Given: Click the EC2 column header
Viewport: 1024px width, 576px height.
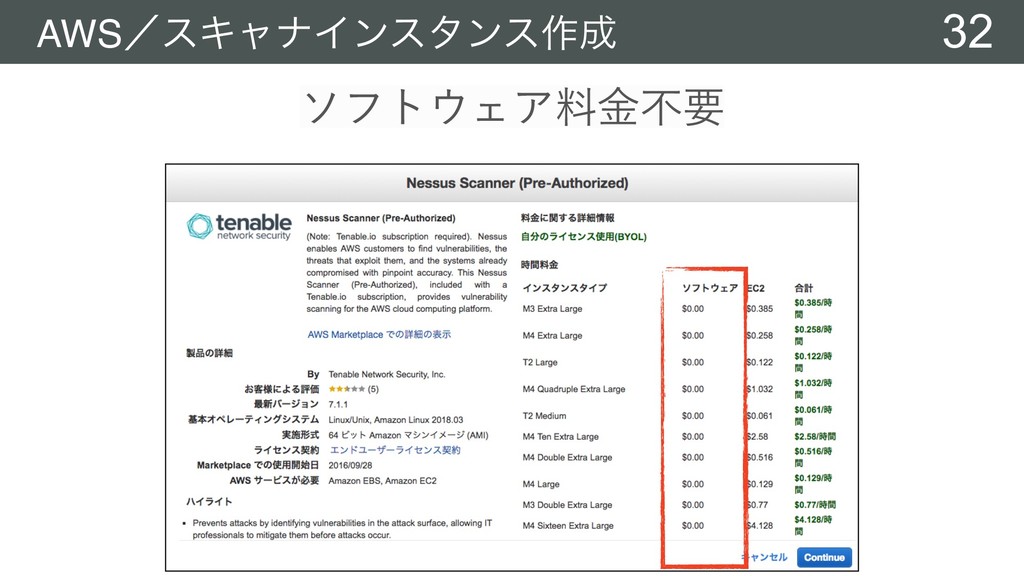Looking at the screenshot, I should pos(756,288).
